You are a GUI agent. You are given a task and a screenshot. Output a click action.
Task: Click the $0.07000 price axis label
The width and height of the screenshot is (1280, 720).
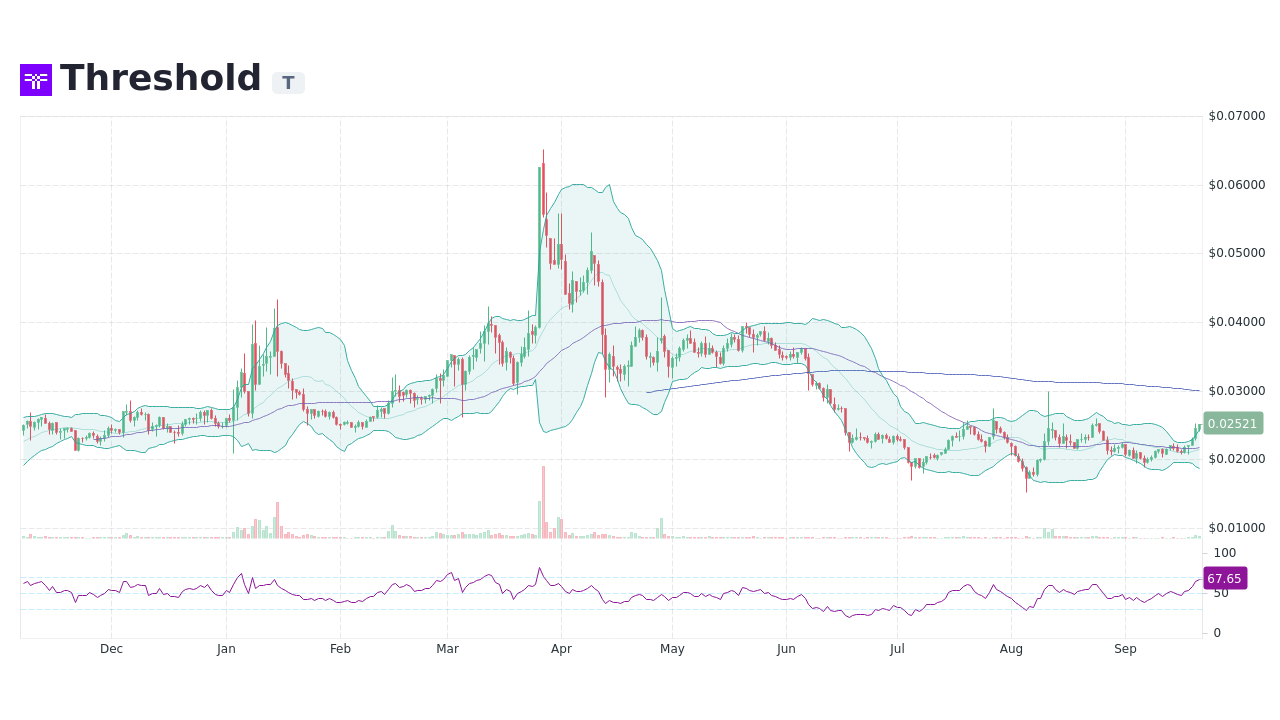tap(1237, 116)
